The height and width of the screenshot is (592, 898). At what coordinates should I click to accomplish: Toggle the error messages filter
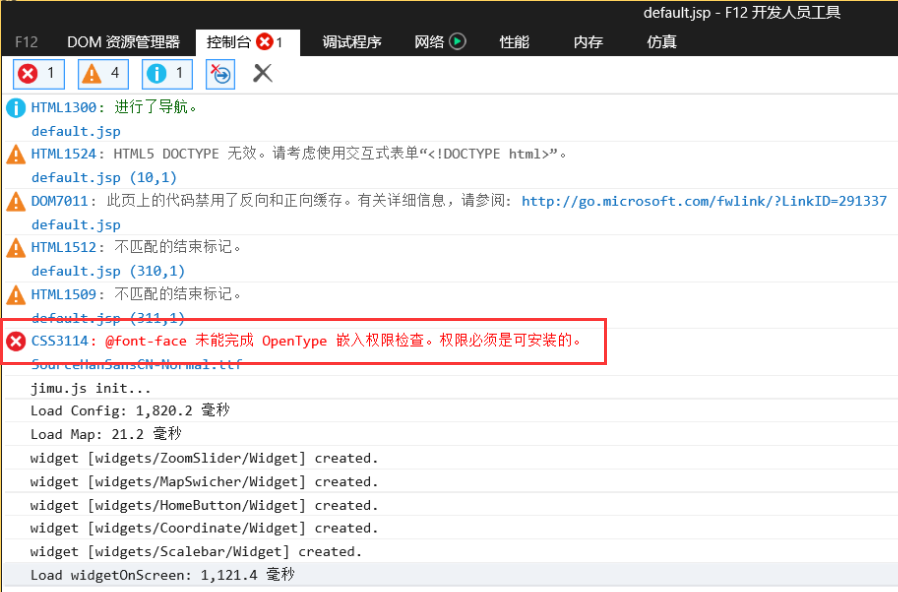(37, 73)
